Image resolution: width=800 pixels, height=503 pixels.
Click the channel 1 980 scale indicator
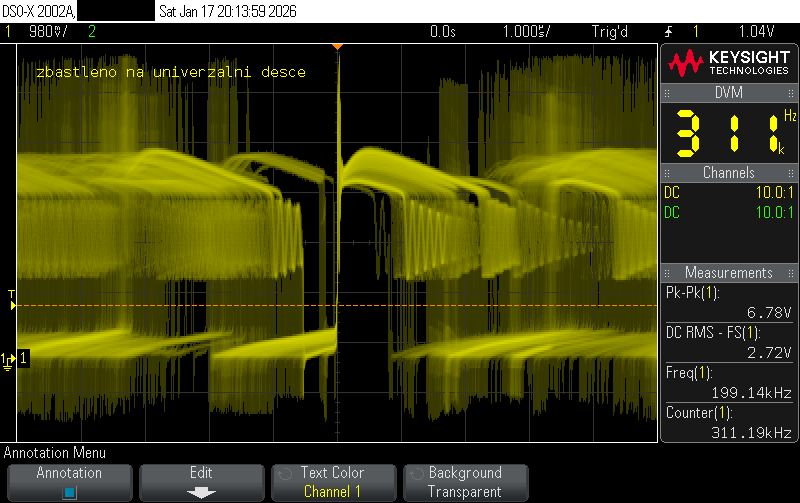click(46, 31)
